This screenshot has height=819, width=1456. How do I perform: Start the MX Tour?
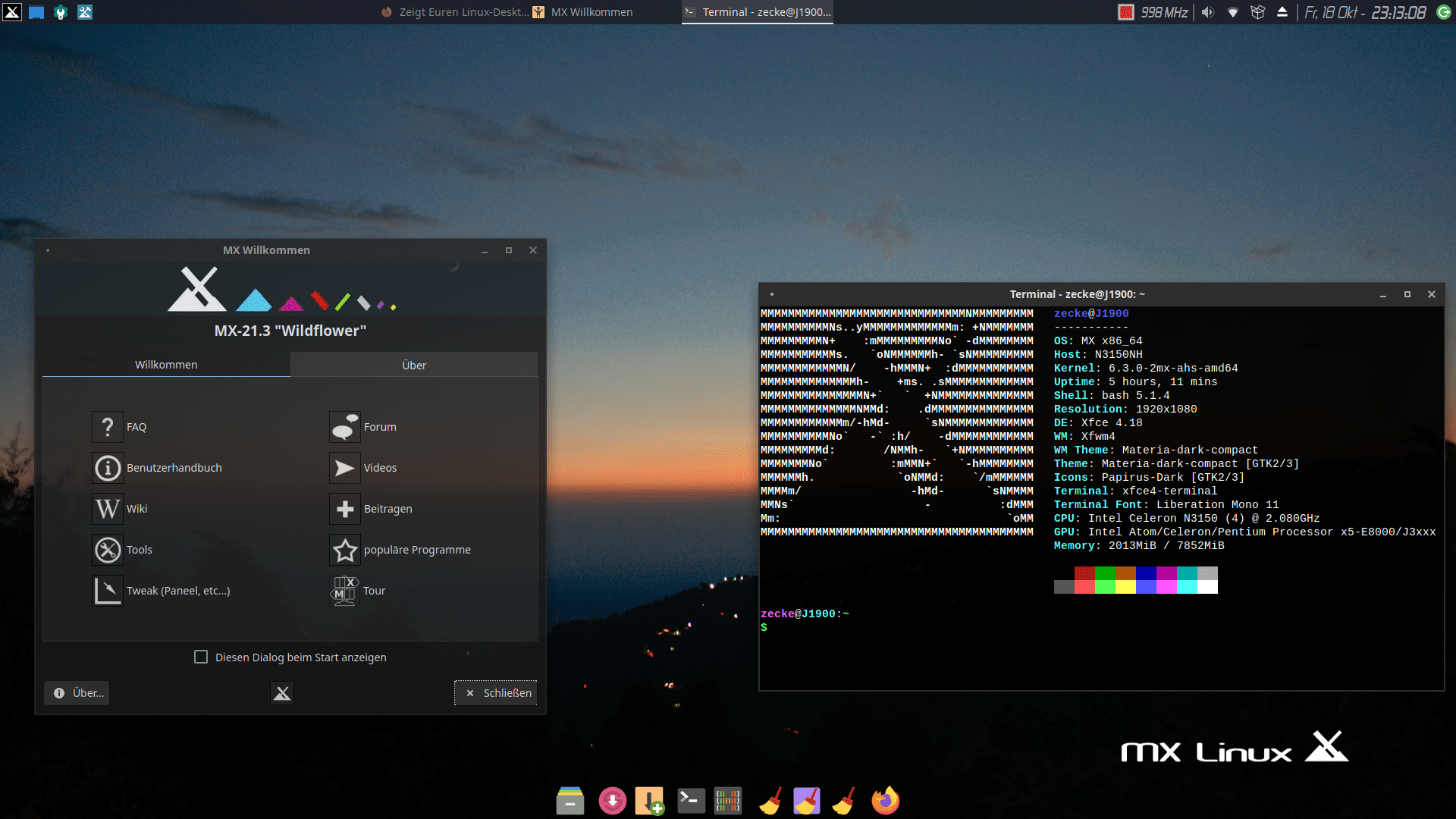point(358,591)
